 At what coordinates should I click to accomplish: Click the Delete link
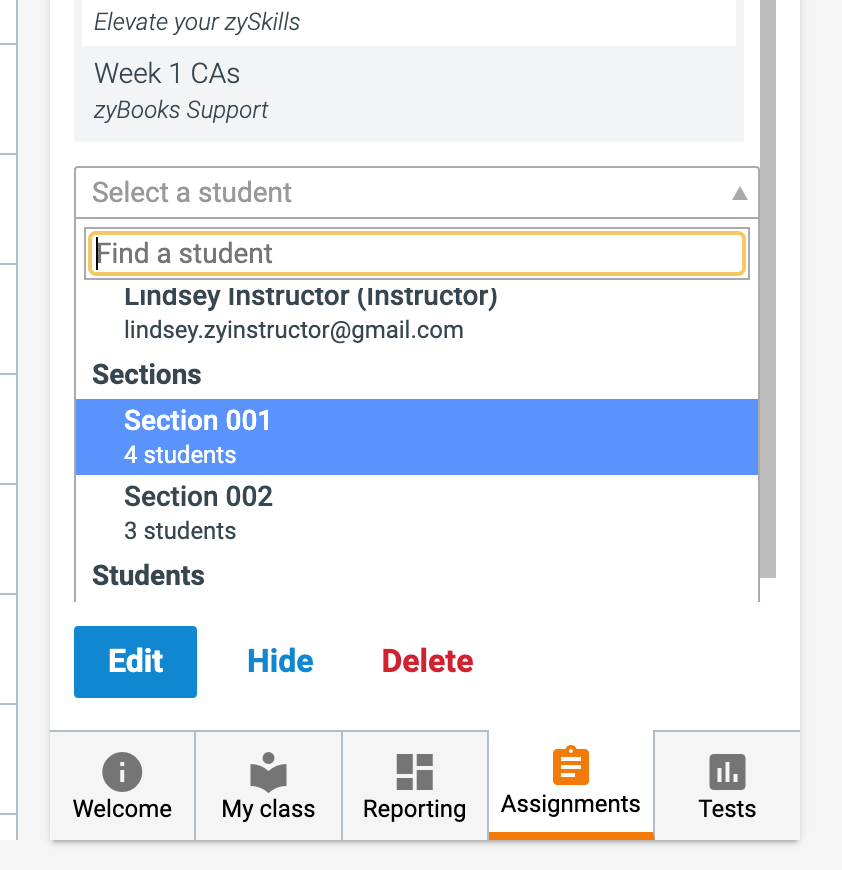click(427, 661)
